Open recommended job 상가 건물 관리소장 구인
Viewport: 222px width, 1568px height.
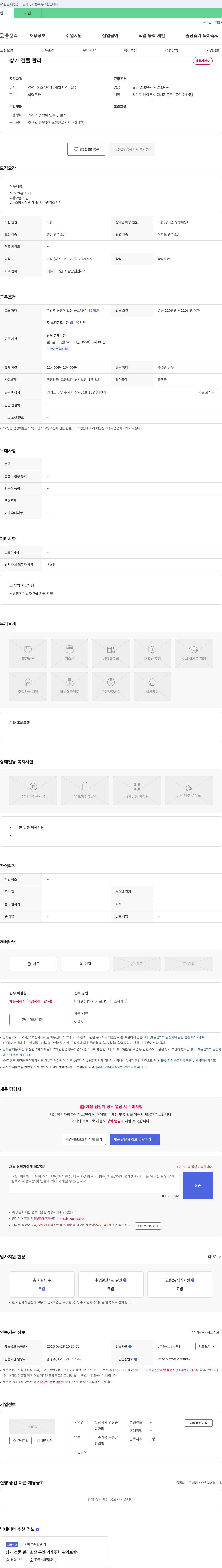[42, 1552]
